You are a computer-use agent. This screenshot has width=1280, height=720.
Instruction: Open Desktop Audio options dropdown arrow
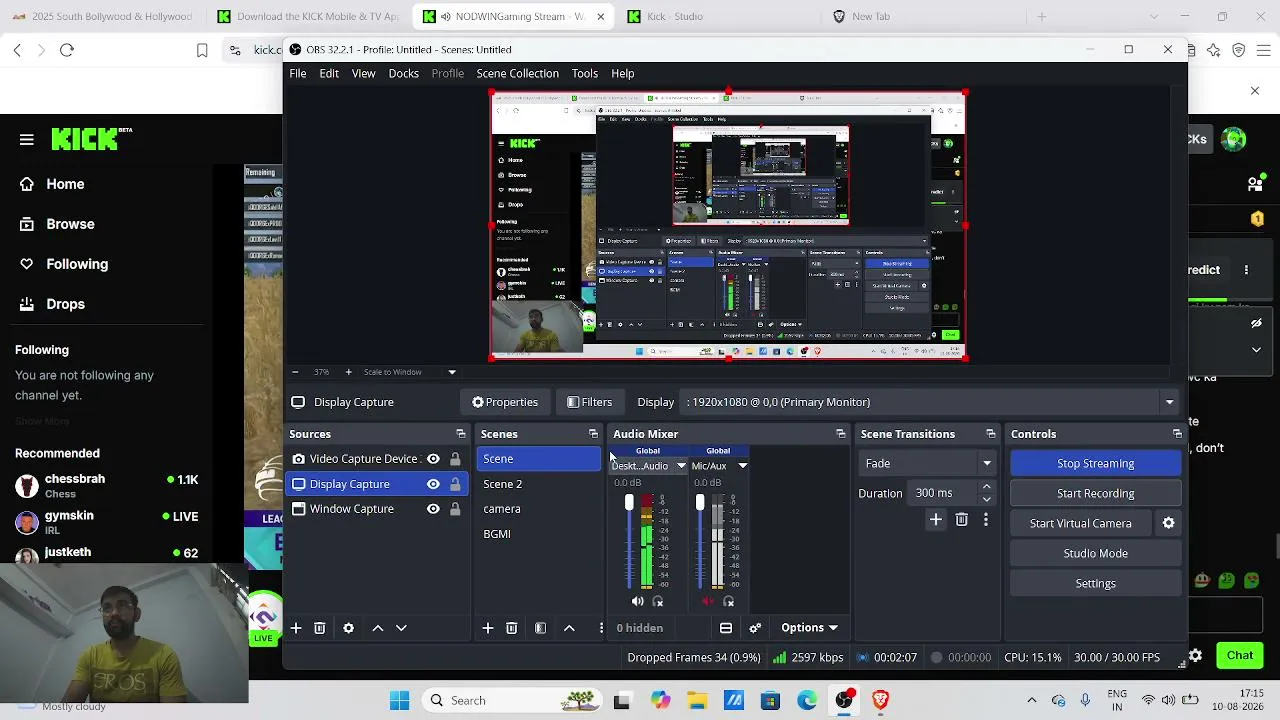pyautogui.click(x=681, y=466)
